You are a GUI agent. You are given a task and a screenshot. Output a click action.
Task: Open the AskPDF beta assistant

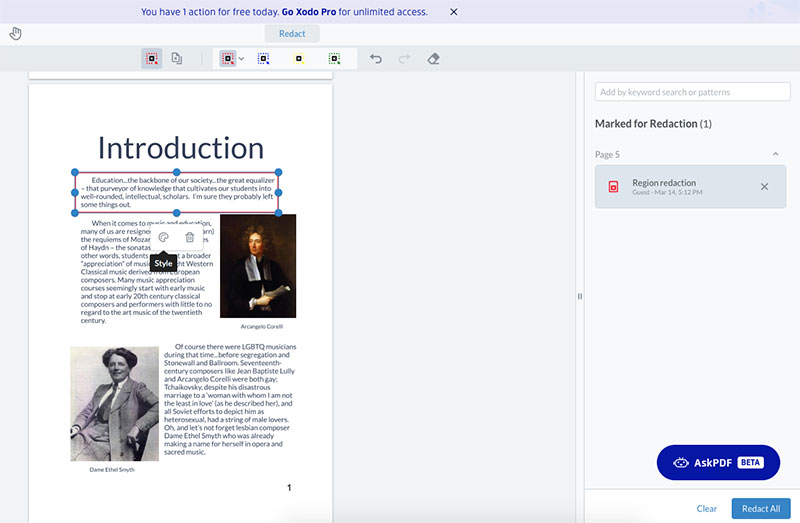pos(717,463)
